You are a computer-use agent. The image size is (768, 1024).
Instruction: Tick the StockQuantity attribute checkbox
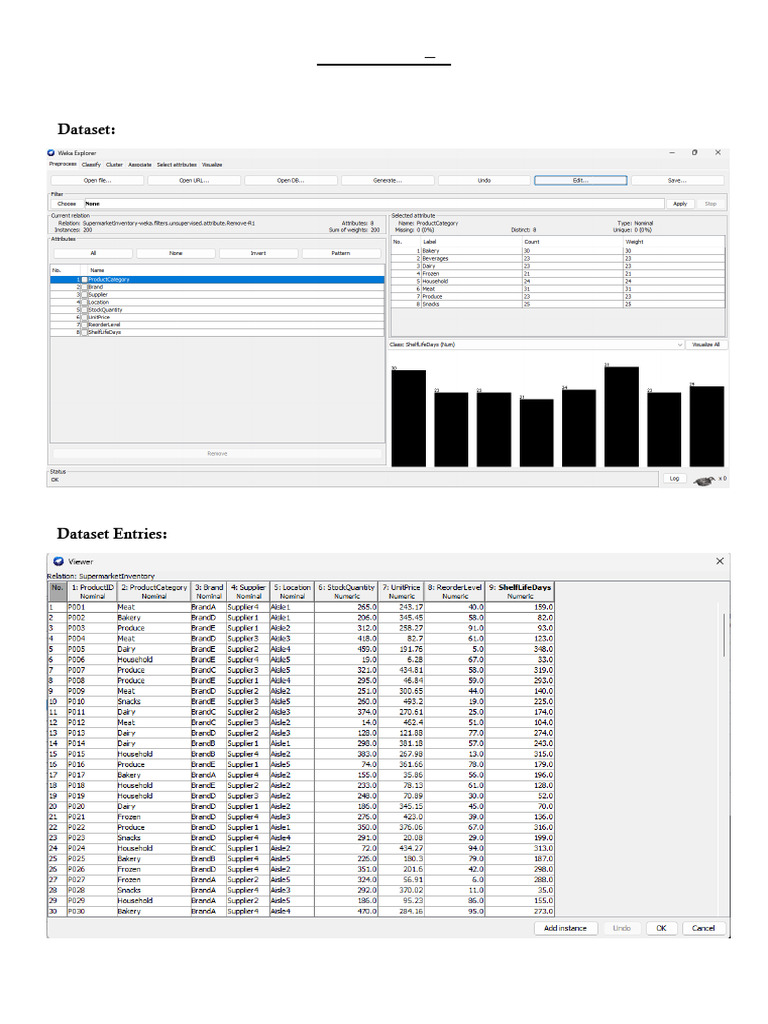click(84, 310)
